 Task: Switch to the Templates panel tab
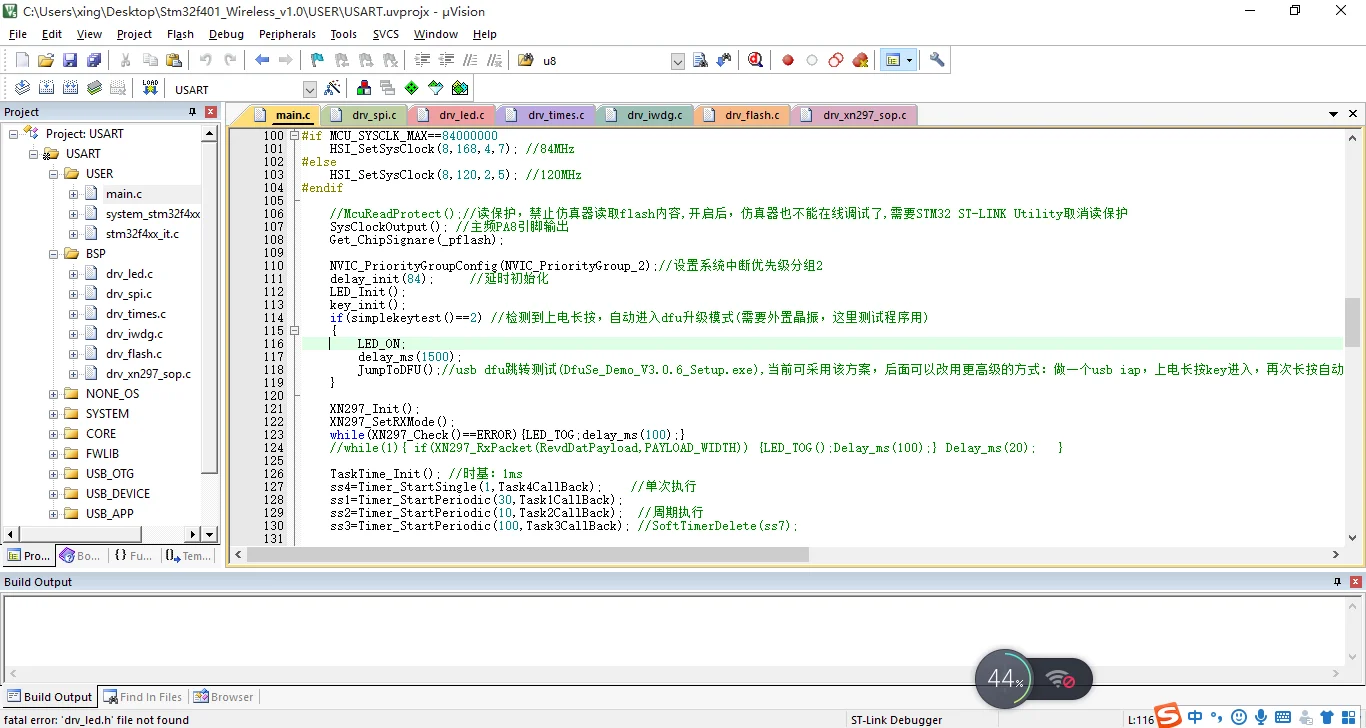point(189,555)
